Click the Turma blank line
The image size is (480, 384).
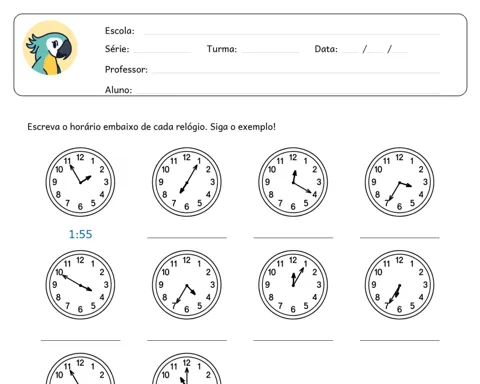point(270,52)
